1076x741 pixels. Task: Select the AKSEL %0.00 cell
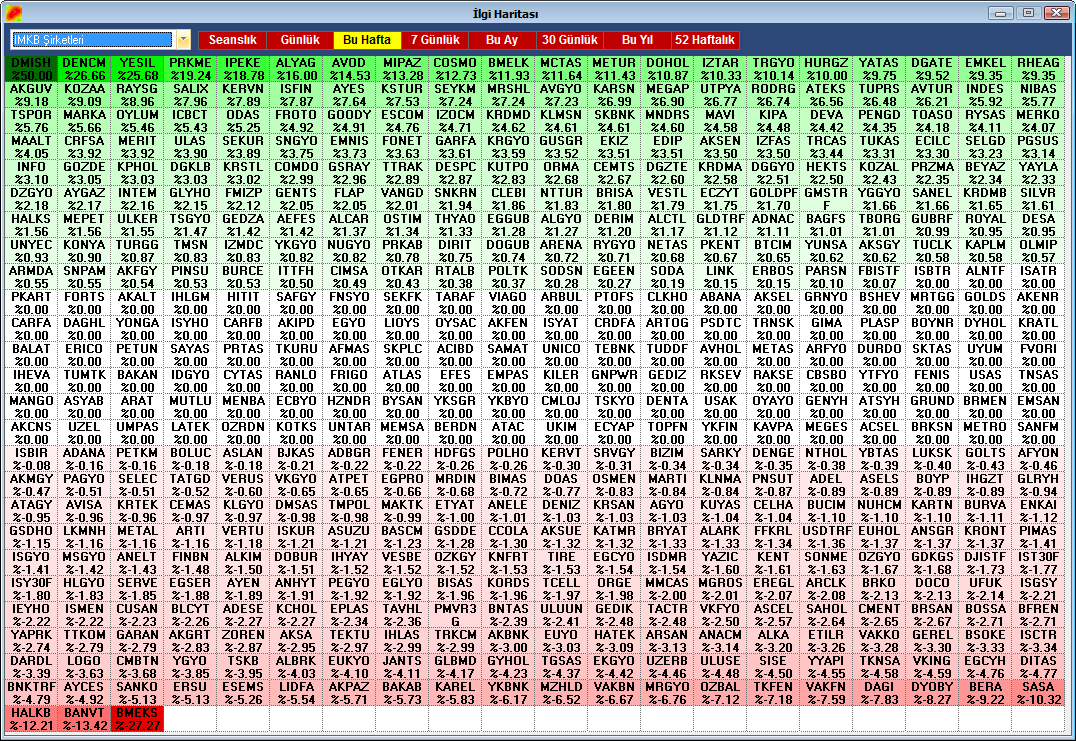773,303
